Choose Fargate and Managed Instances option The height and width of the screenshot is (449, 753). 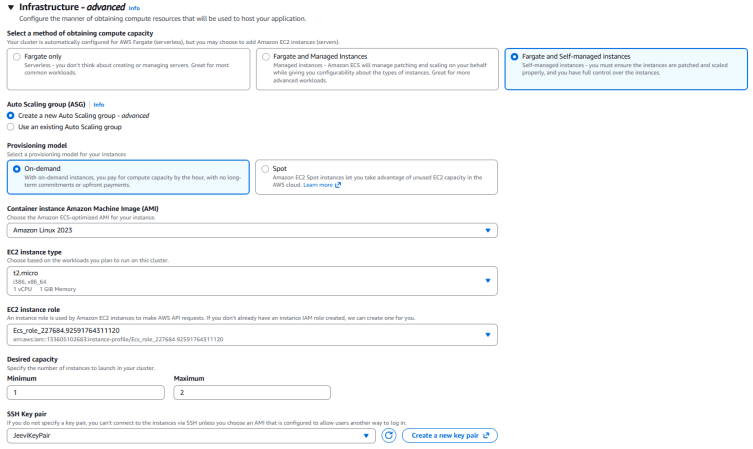pos(266,57)
